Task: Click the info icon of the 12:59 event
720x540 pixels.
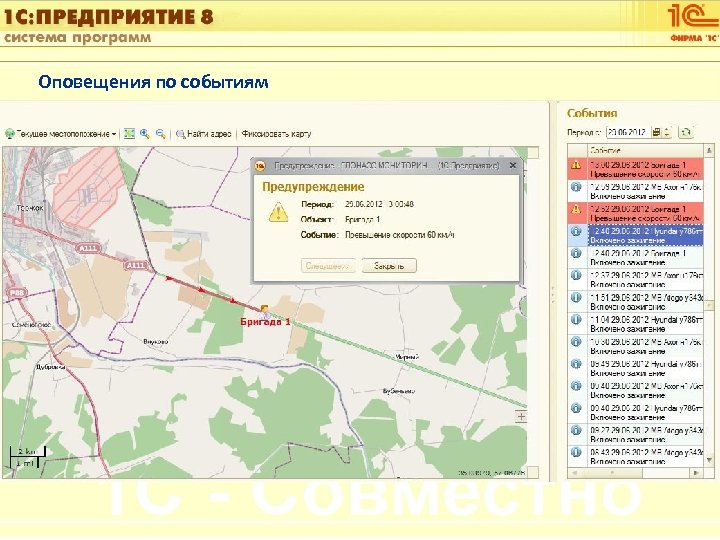Action: (576, 187)
